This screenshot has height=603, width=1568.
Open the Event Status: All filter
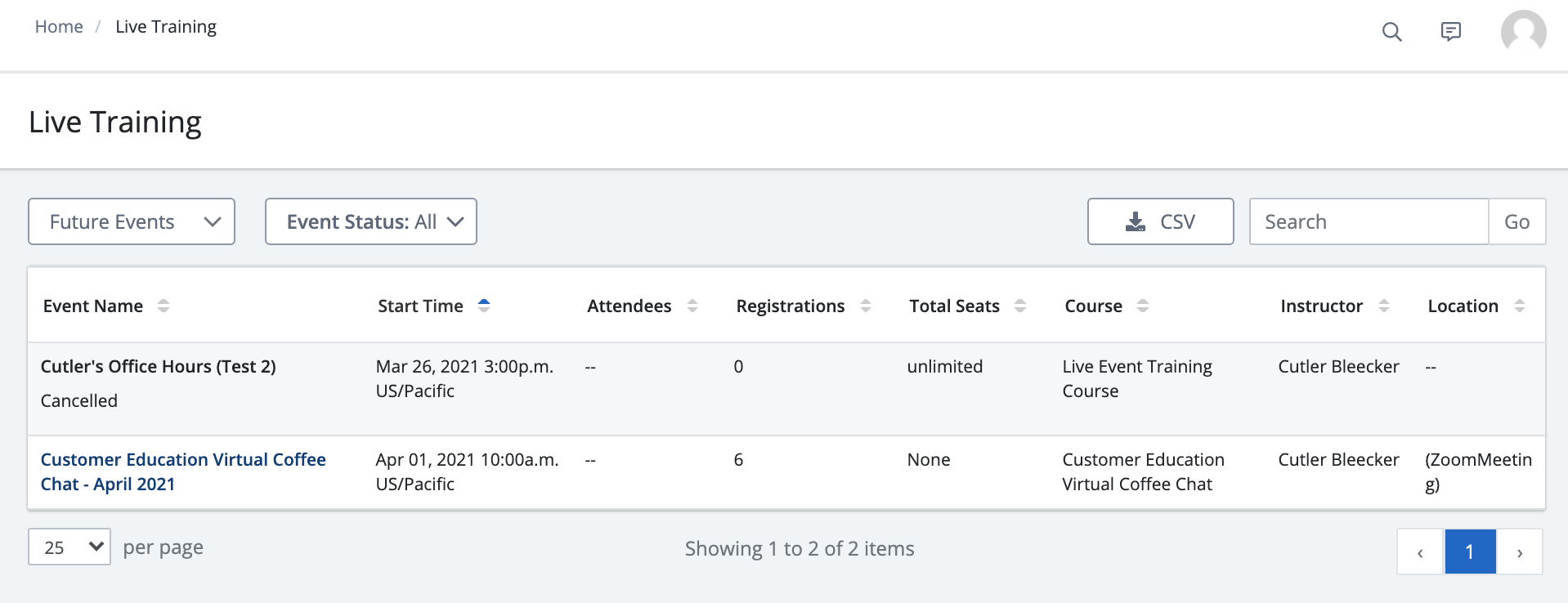coord(371,221)
